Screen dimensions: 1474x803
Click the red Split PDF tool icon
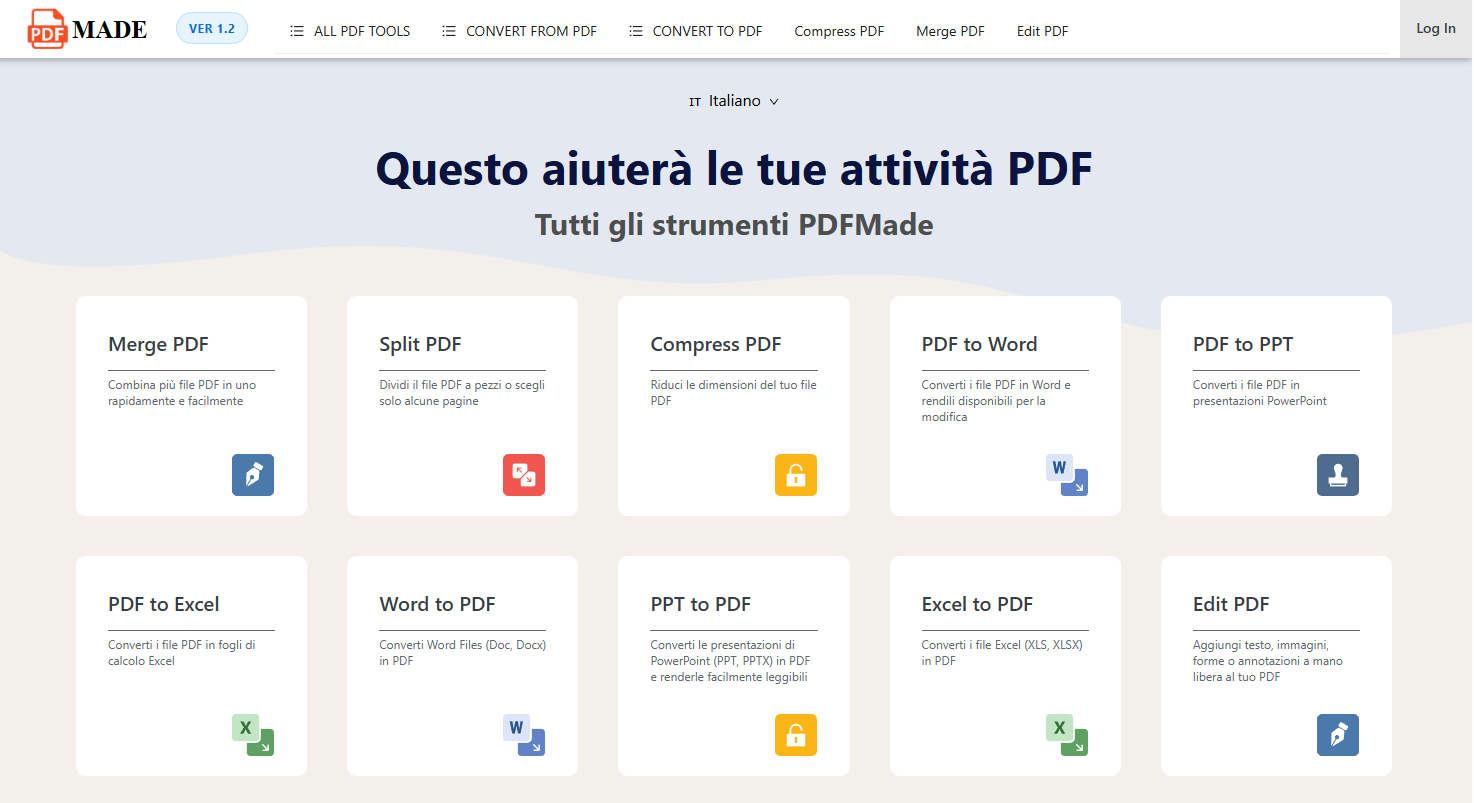(x=524, y=475)
